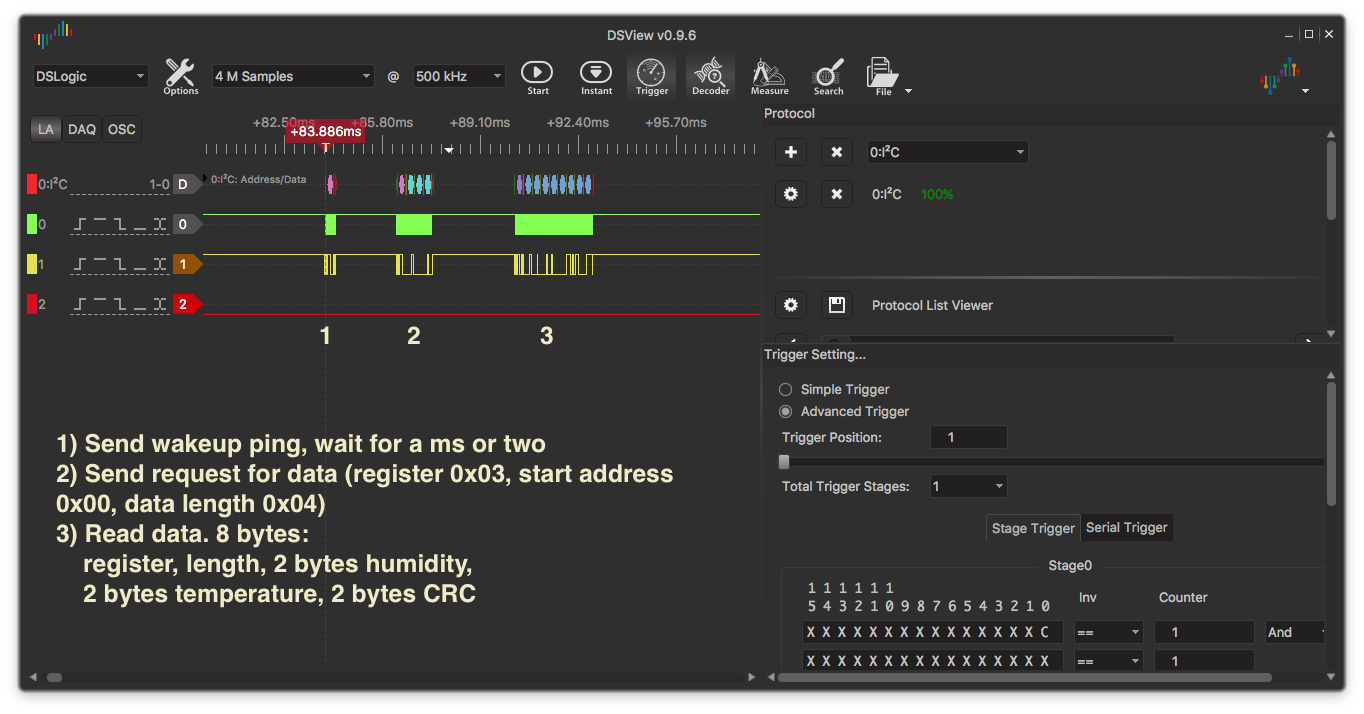1364x714 pixels.
Task: Switch to OSC mode
Action: [121, 129]
